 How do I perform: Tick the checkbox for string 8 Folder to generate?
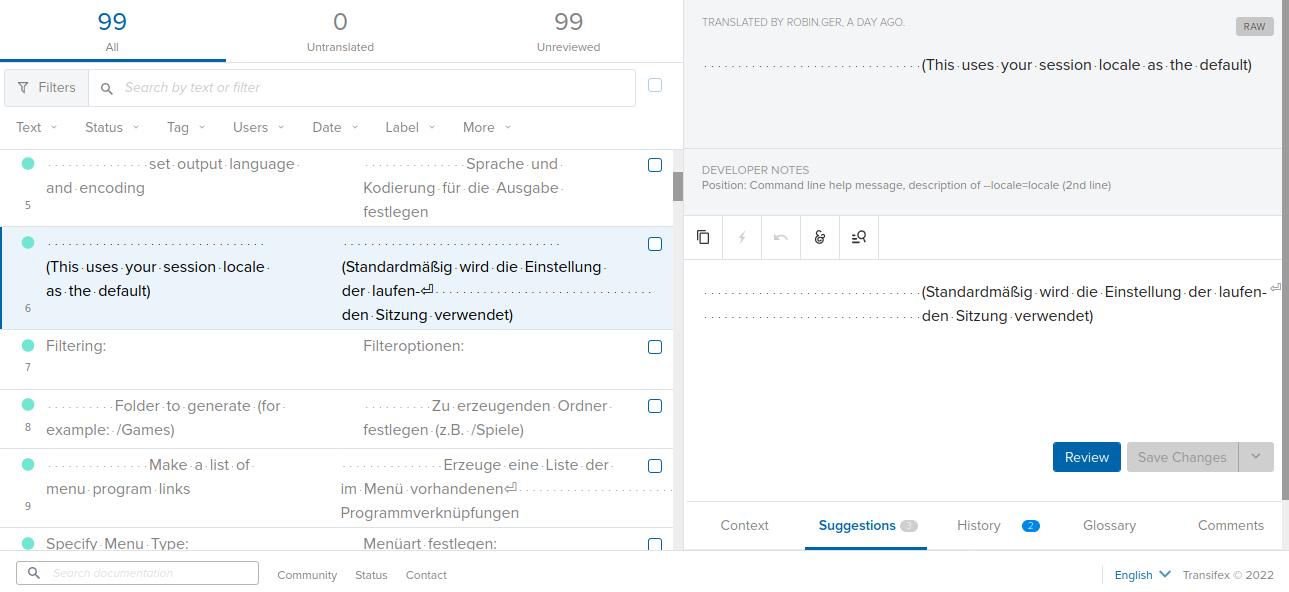pyautogui.click(x=655, y=406)
